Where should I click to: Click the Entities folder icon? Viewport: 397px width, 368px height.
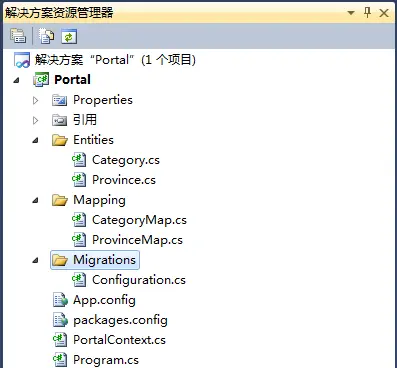[x=60, y=140]
